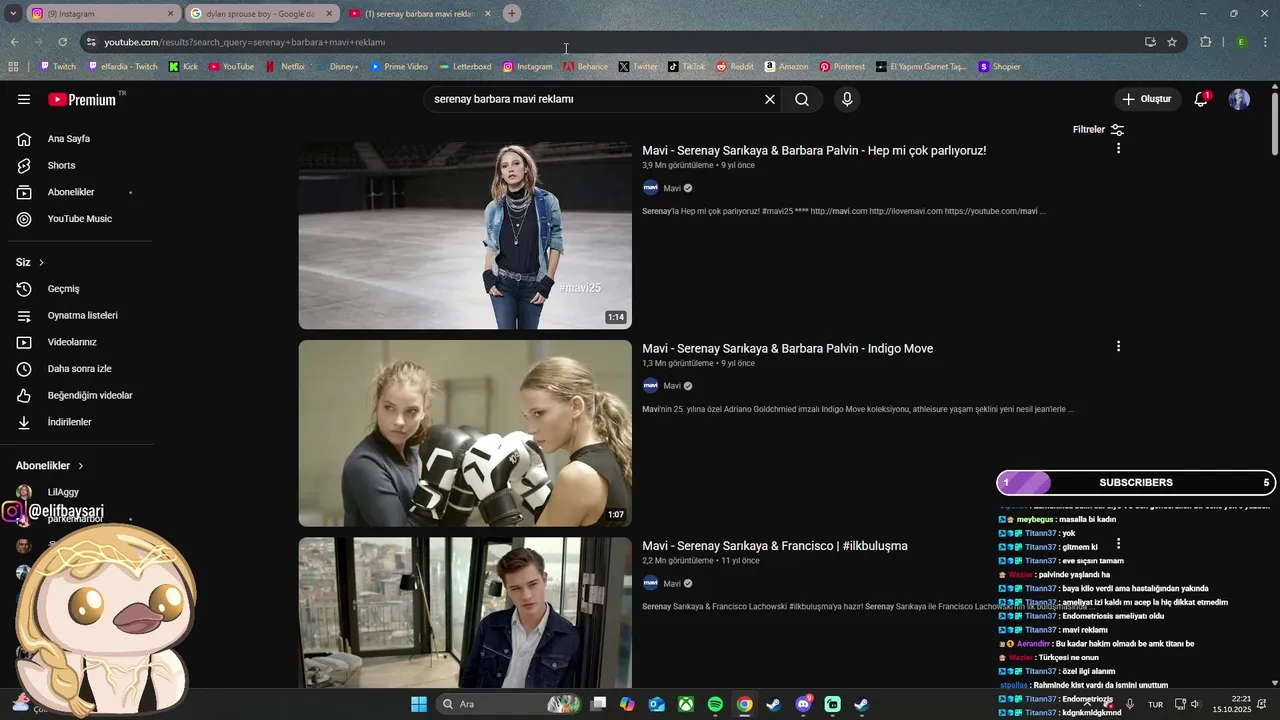1280x720 pixels.
Task: Expand the Abonelikler section heading
Action: pyautogui.click(x=50, y=466)
